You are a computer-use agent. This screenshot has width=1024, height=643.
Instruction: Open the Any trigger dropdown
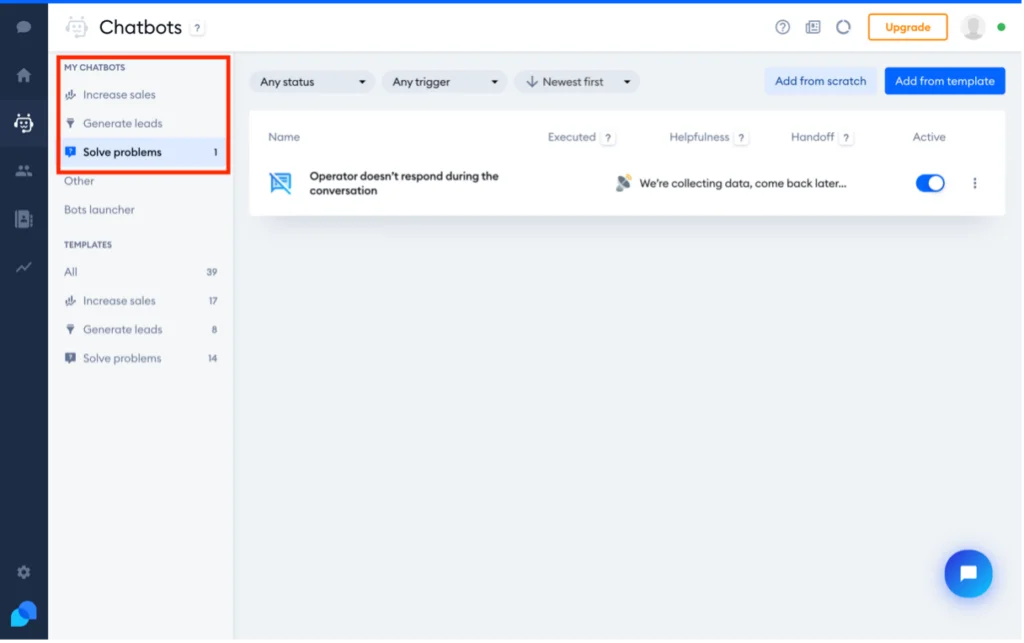click(x=444, y=82)
